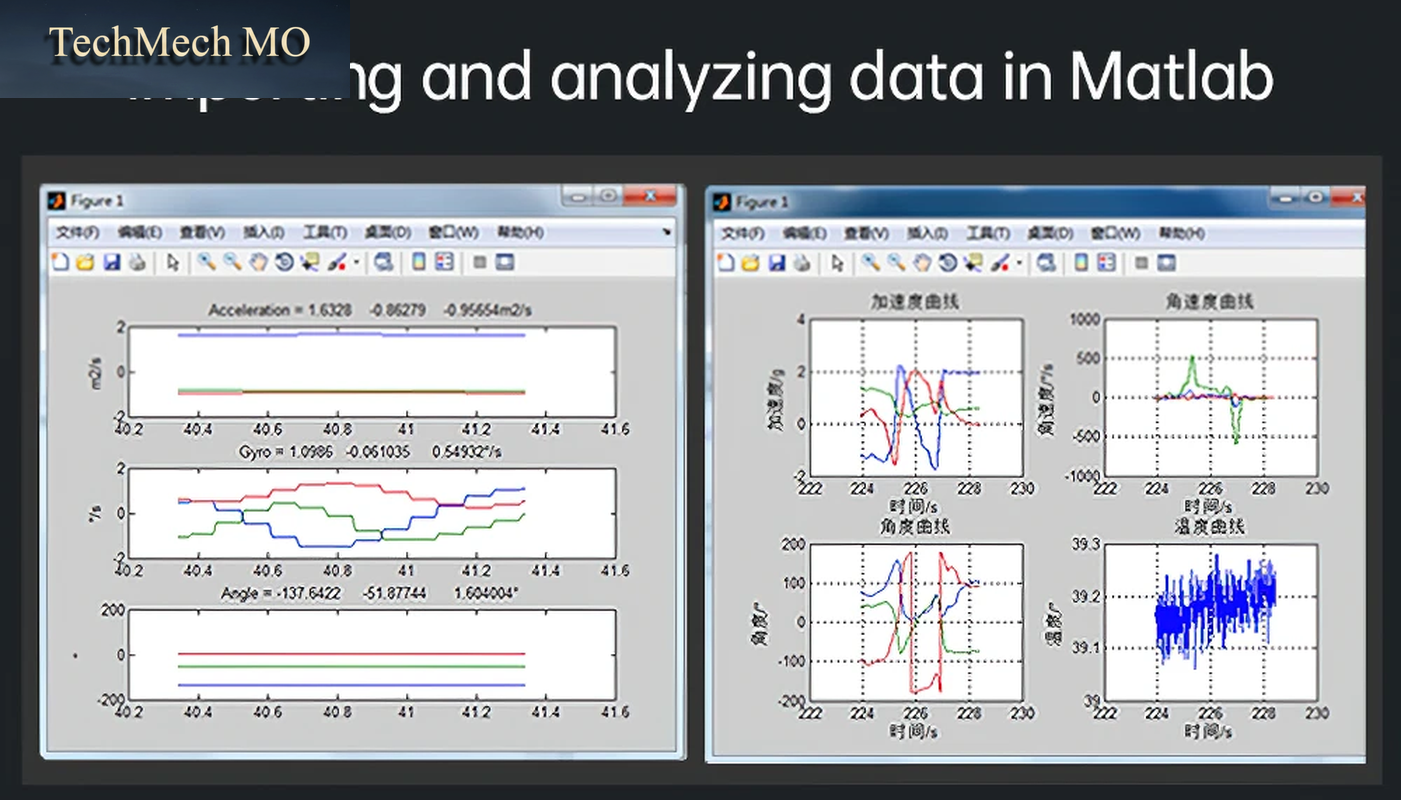Click the 角度曲线 subplot title
The width and height of the screenshot is (1401, 800).
[x=915, y=526]
